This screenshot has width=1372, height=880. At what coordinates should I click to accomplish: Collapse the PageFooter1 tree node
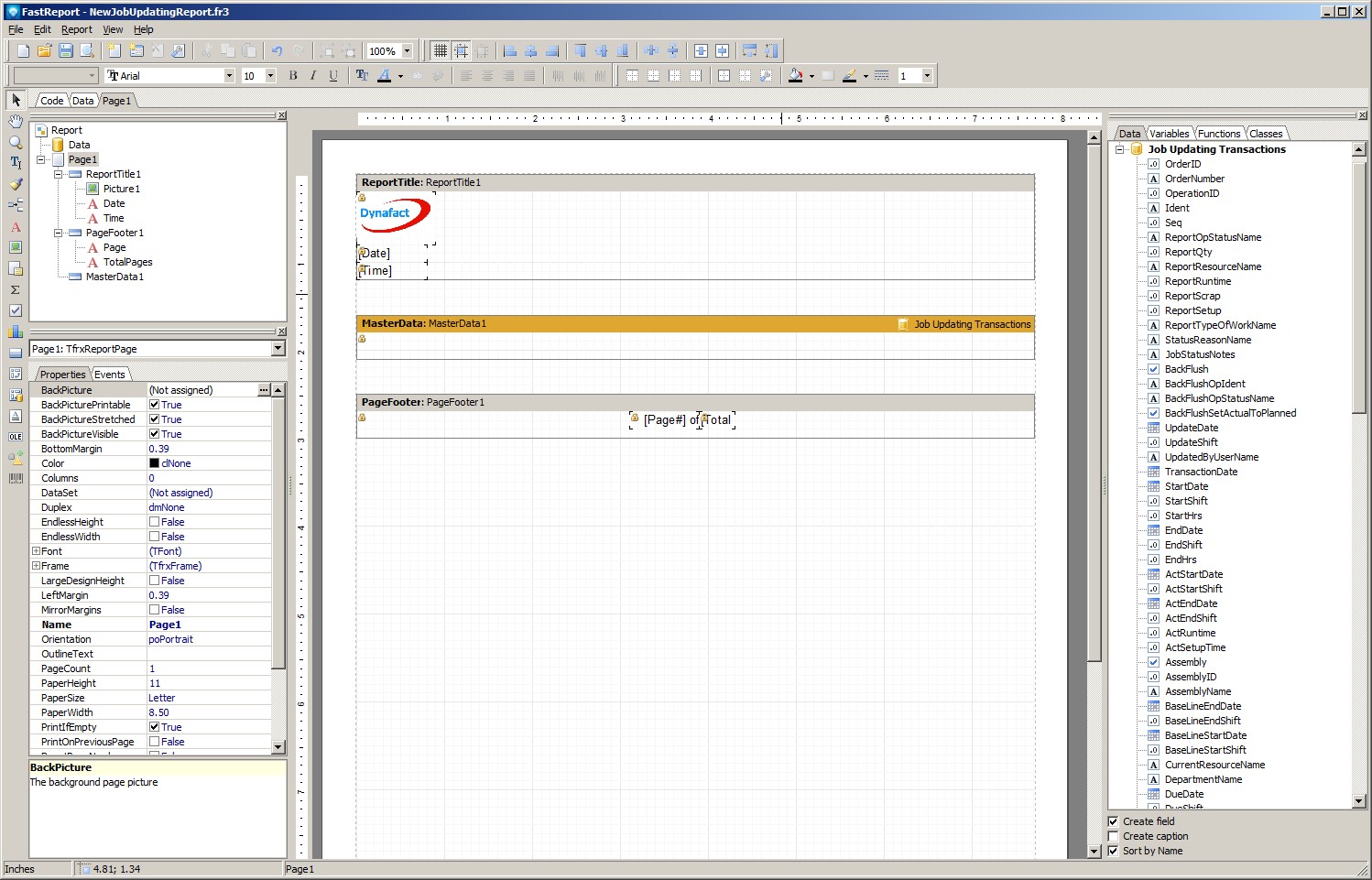58,233
